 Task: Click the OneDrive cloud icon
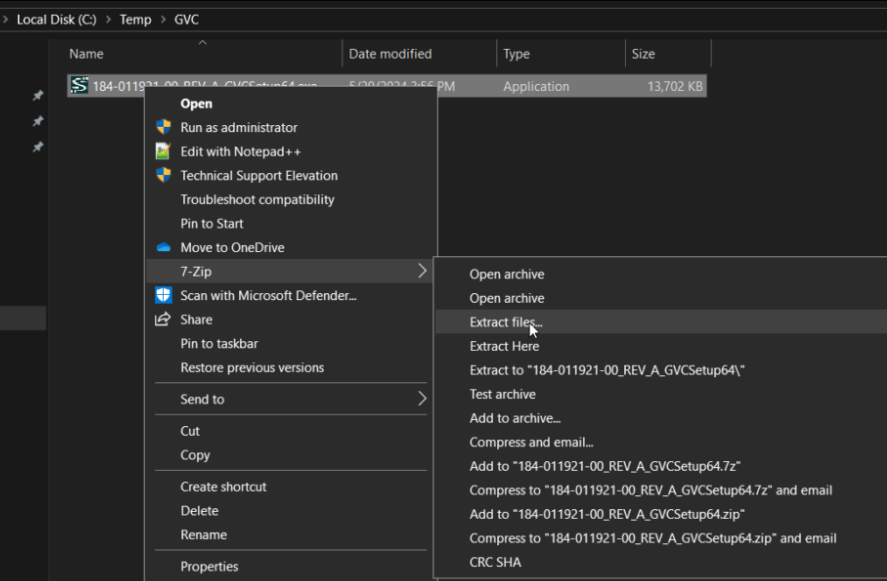click(163, 247)
